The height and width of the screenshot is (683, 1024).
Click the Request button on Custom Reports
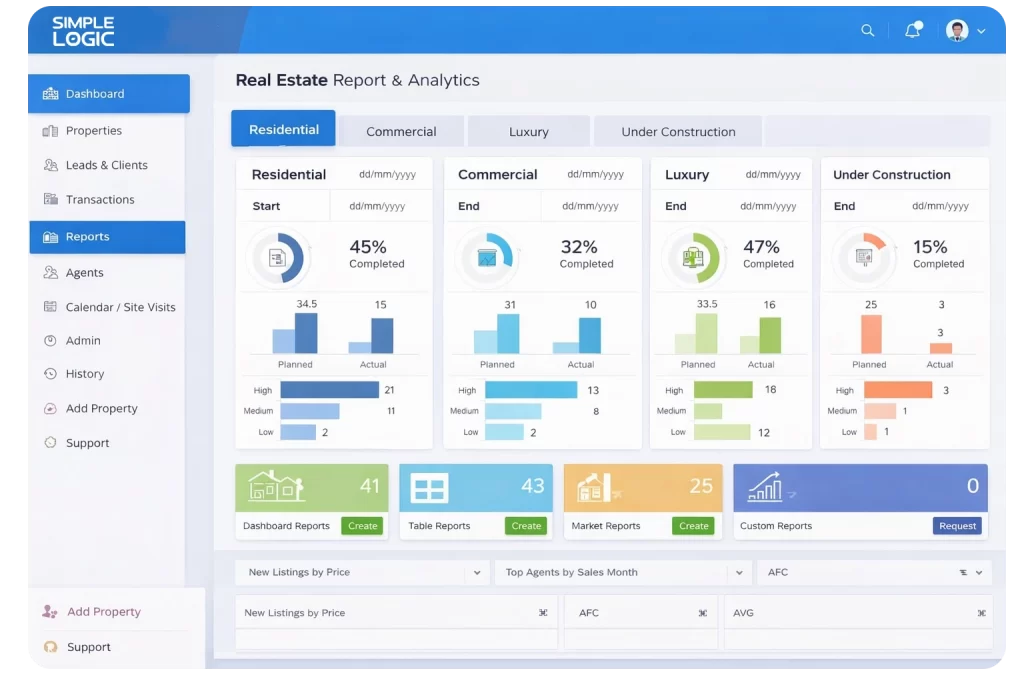coord(956,525)
